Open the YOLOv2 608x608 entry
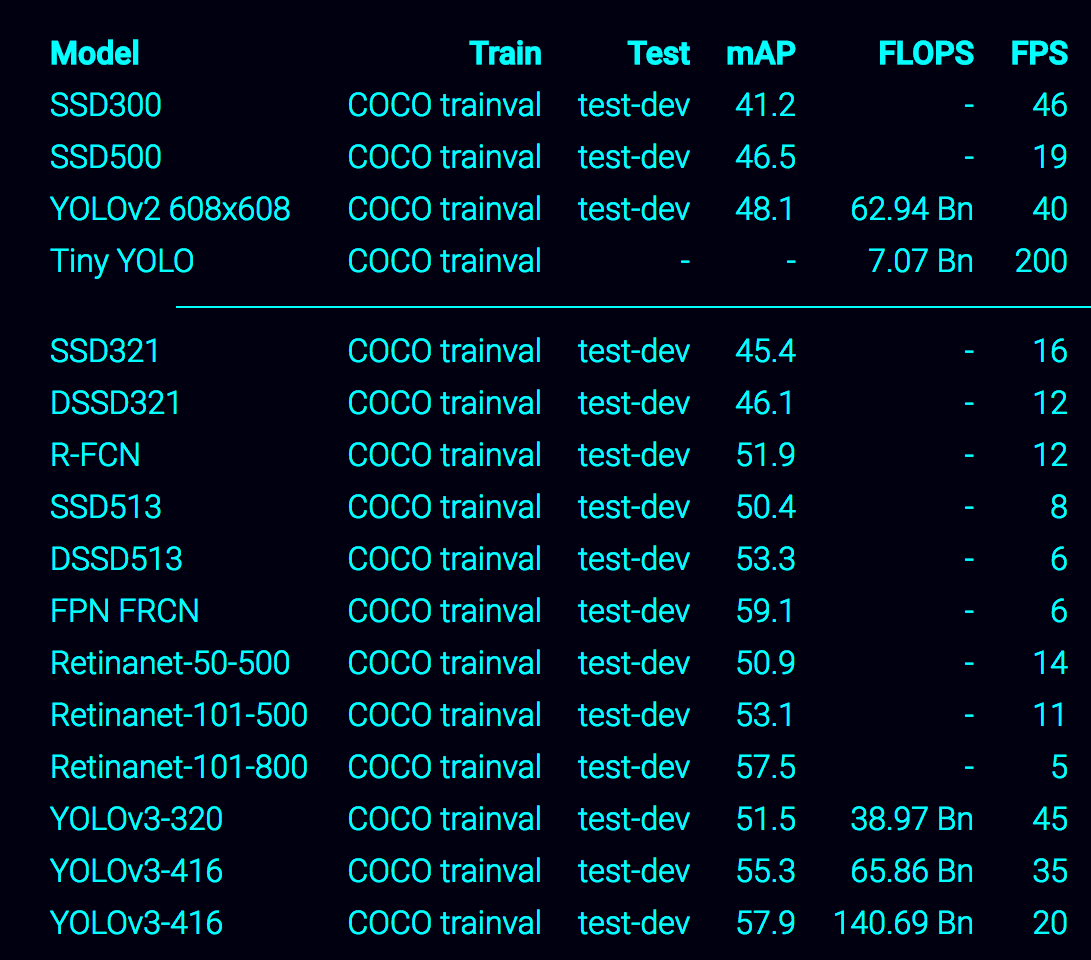This screenshot has width=1091, height=960. (x=170, y=209)
